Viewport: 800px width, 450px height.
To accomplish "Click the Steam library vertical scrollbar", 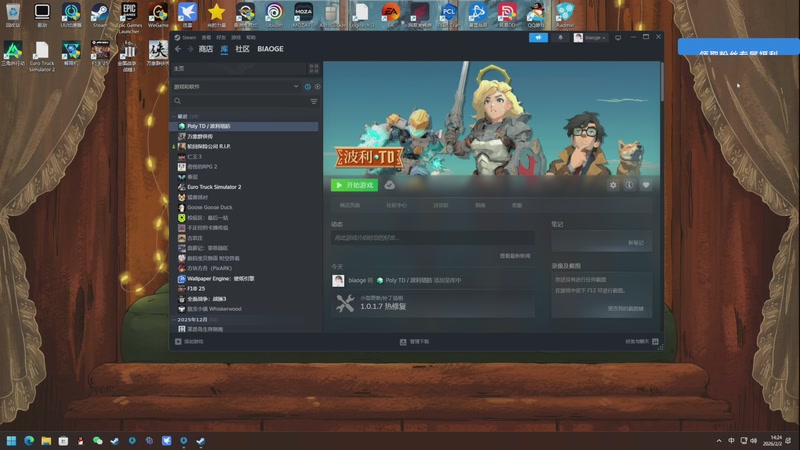I will click(662, 82).
